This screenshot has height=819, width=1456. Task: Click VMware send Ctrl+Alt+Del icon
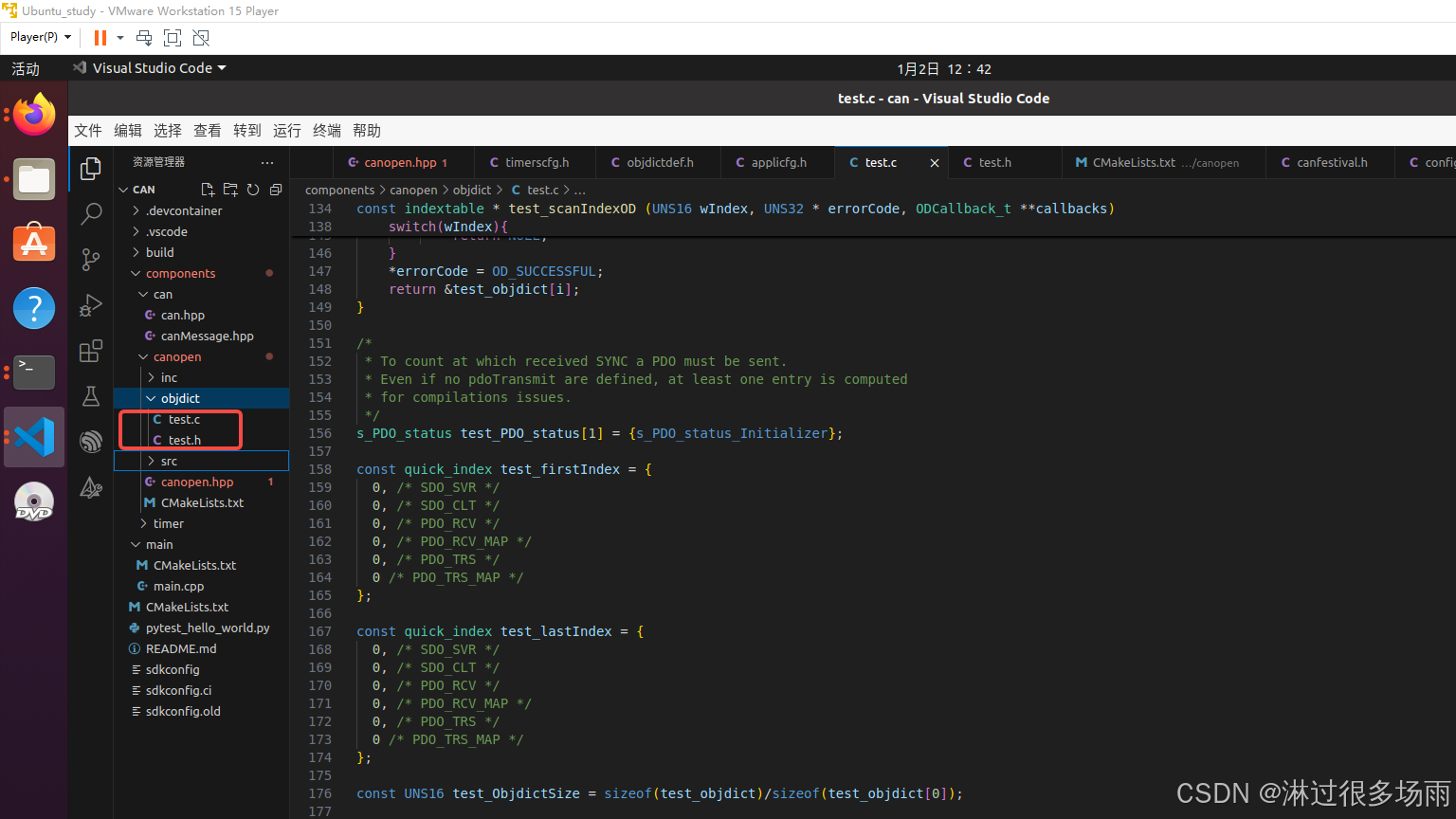(144, 38)
